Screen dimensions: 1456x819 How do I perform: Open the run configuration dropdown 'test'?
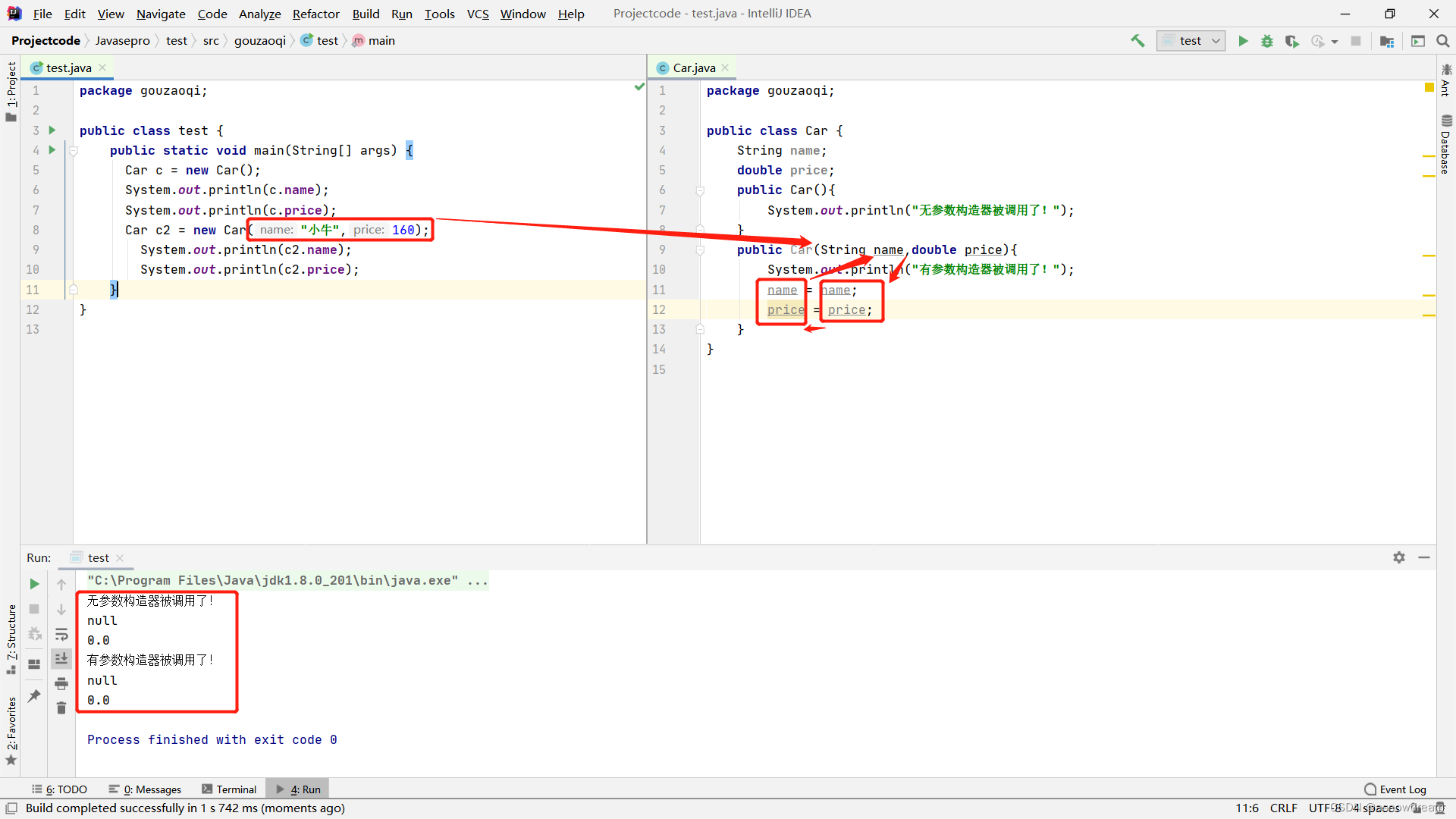pyautogui.click(x=1191, y=41)
